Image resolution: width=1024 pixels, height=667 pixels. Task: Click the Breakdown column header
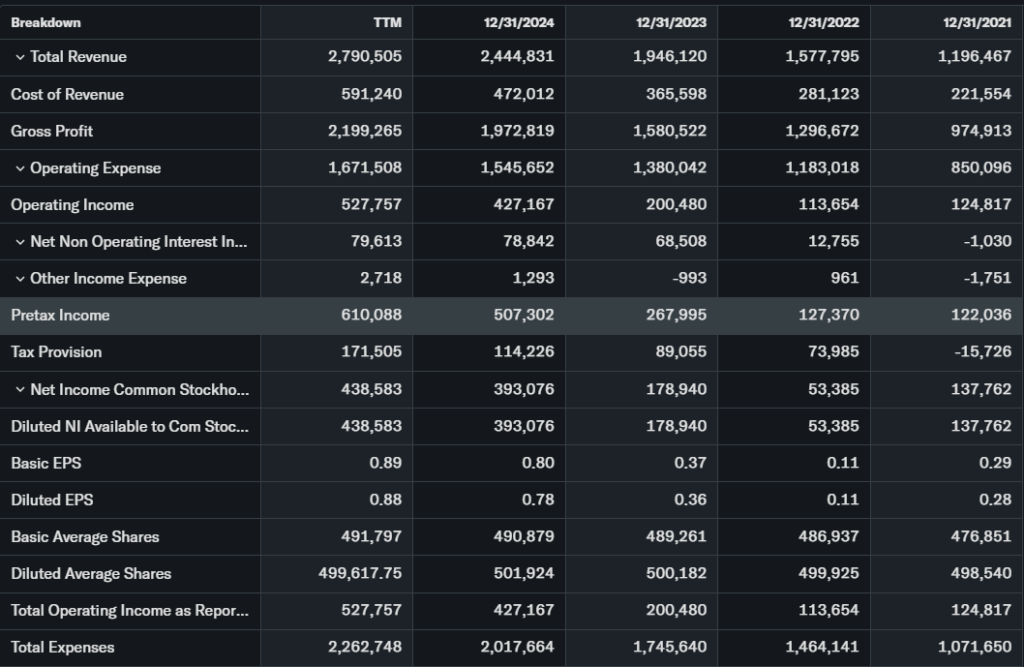coord(46,22)
